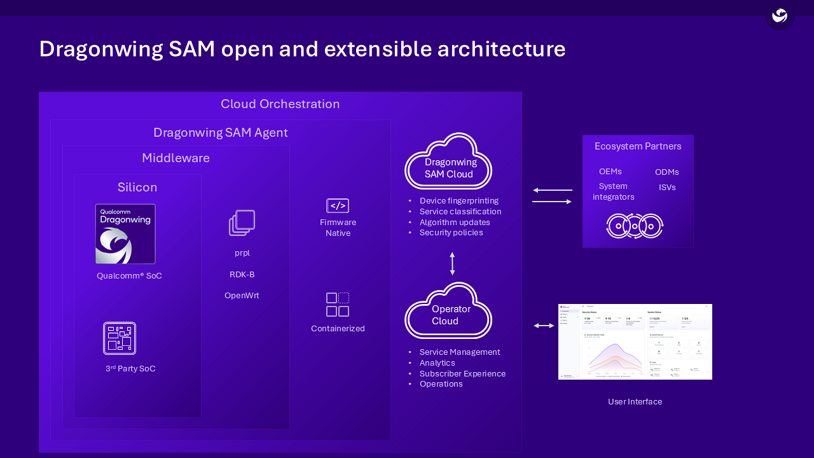This screenshot has width=814, height=458.
Task: Click the 'Silicon' heading
Action: pos(137,187)
